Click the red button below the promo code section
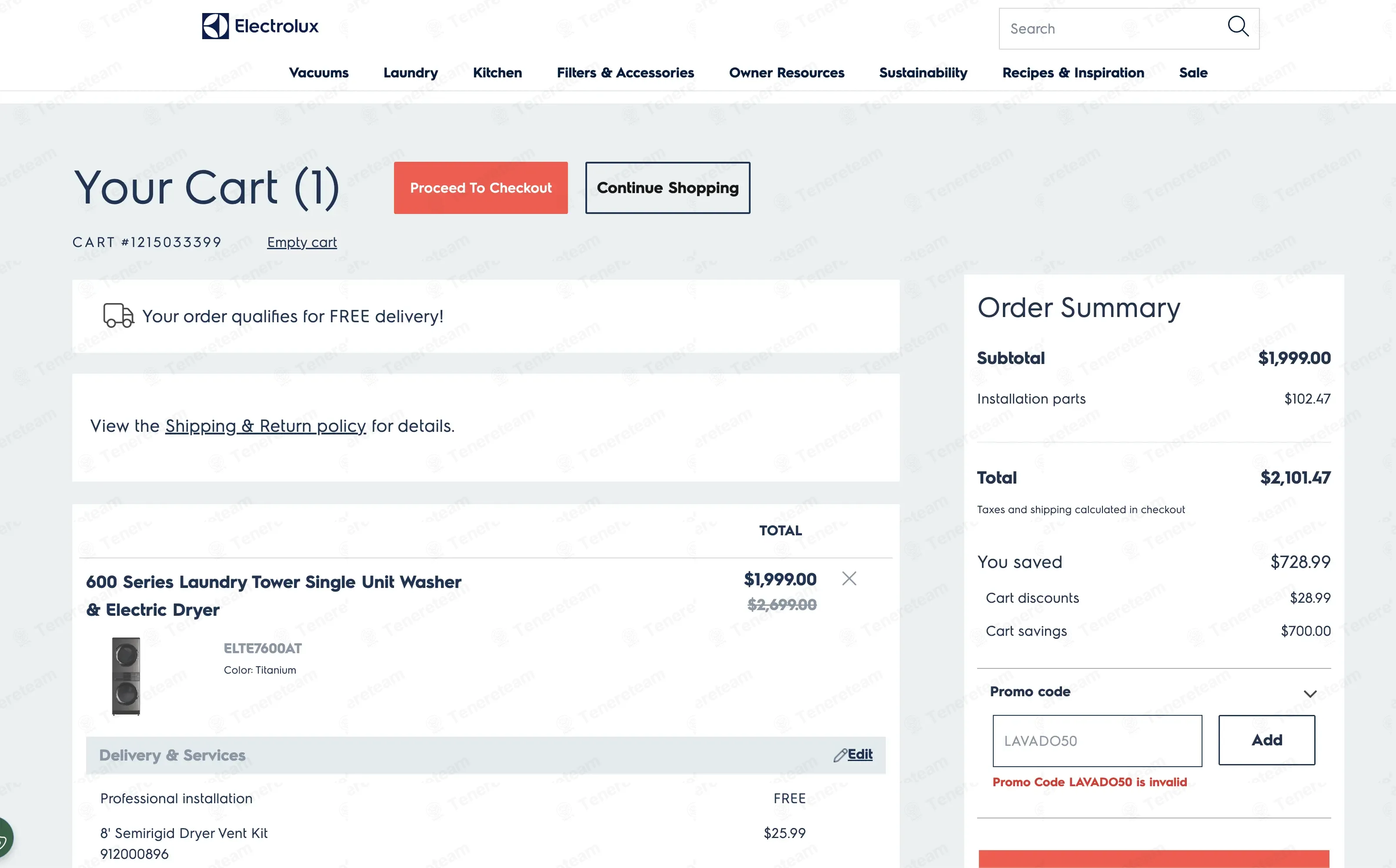Viewport: 1396px width, 868px height. coord(1154,859)
